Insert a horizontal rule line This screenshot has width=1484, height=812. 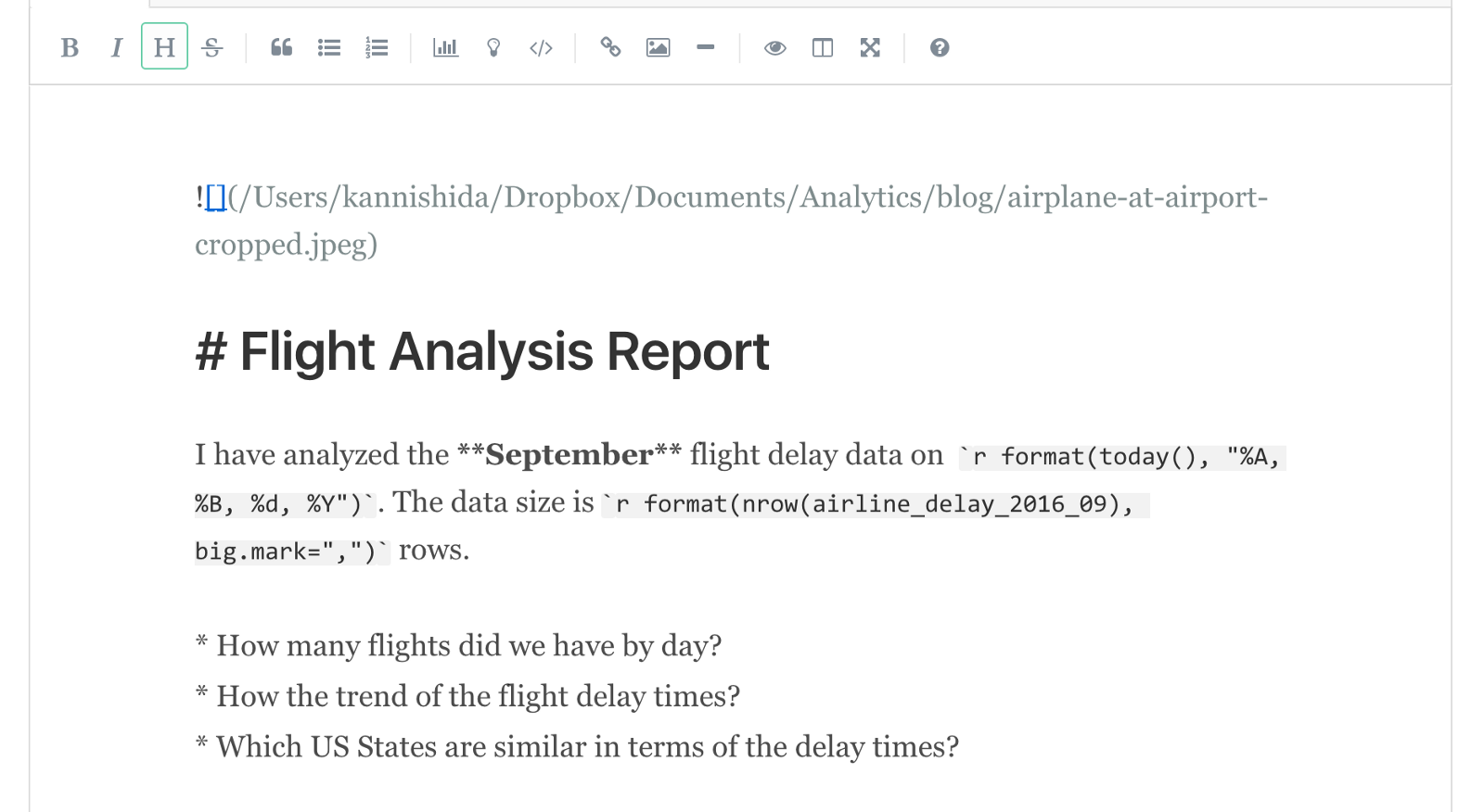[x=705, y=47]
